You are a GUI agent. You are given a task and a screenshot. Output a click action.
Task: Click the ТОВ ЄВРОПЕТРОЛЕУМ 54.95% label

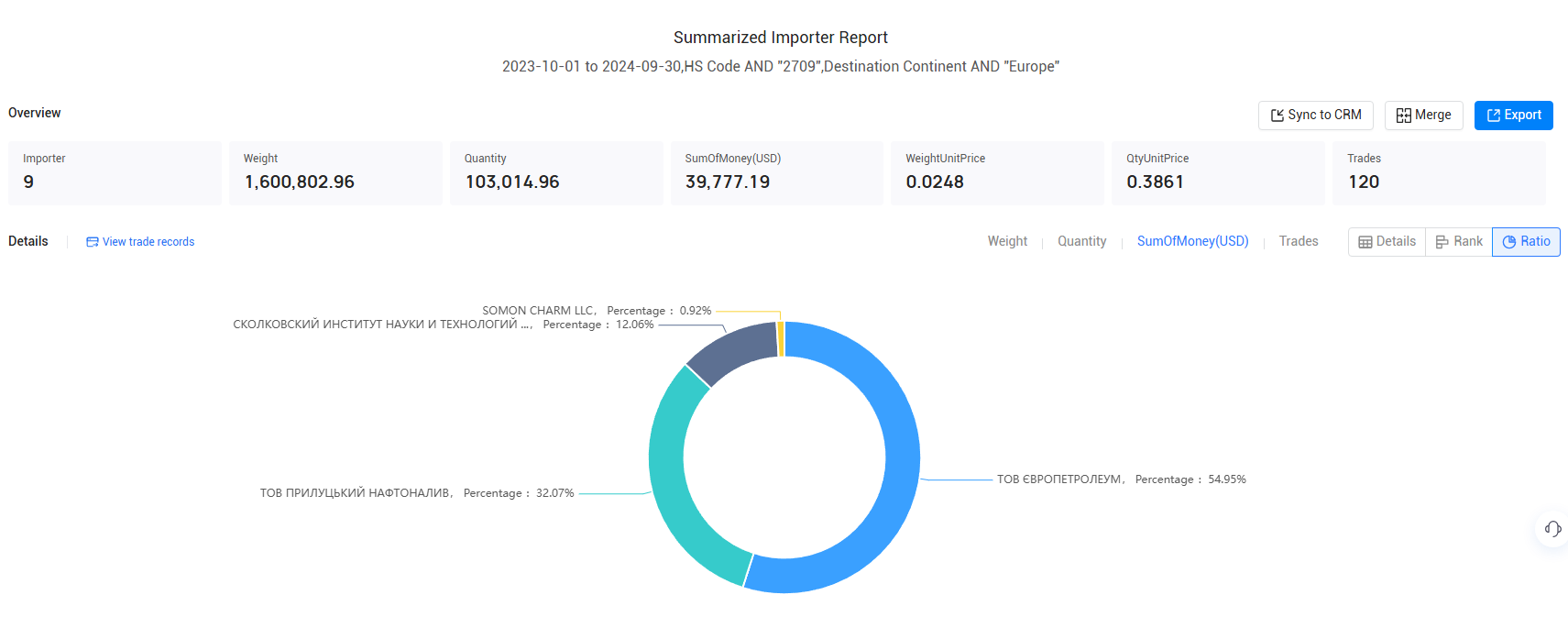[x=1121, y=479]
